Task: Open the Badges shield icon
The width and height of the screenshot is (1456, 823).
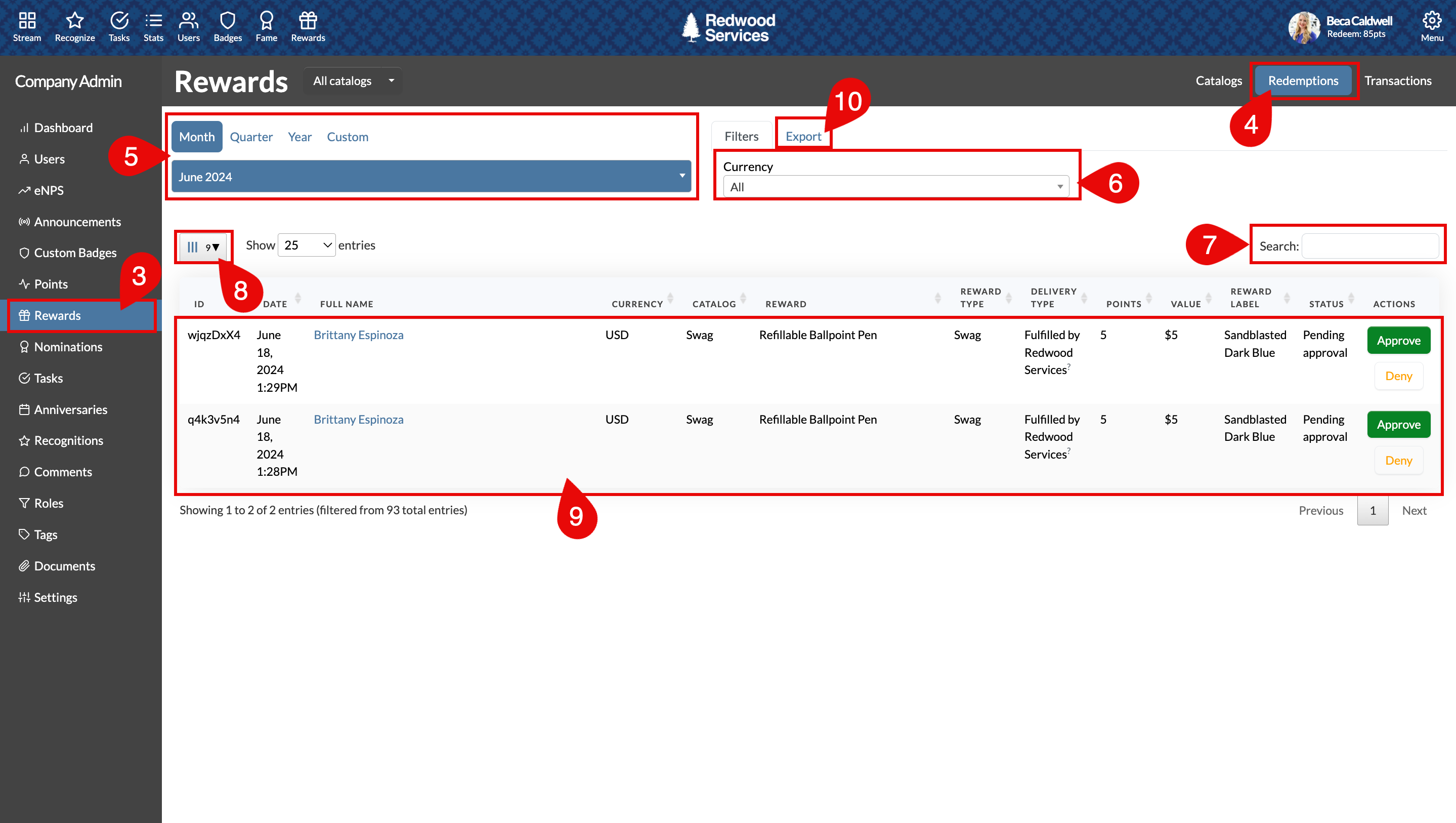Action: [227, 27]
